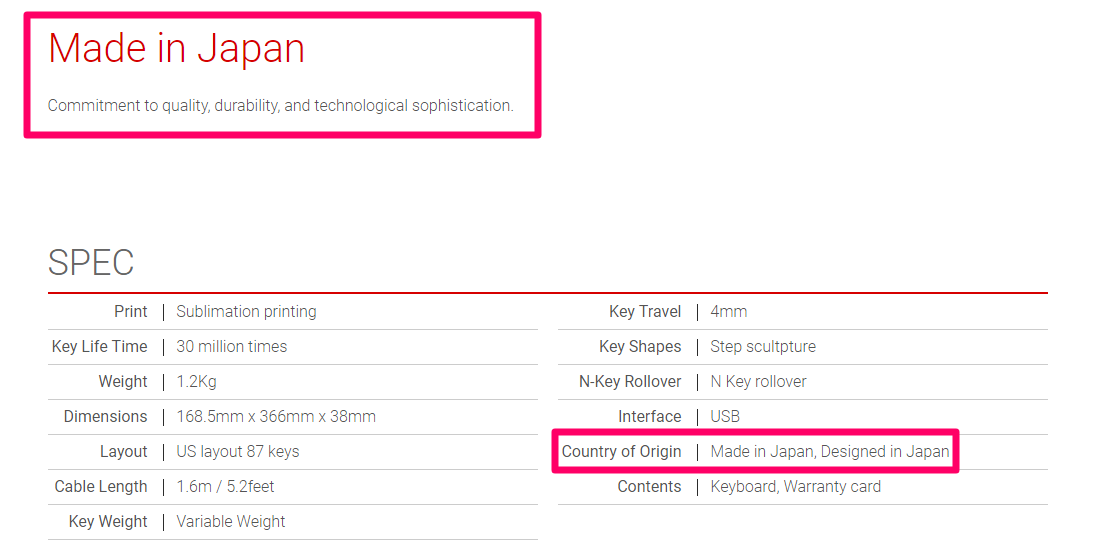The height and width of the screenshot is (560, 1116).
Task: Click the "Keyboard, Warranty card" contents value
Action: point(795,487)
